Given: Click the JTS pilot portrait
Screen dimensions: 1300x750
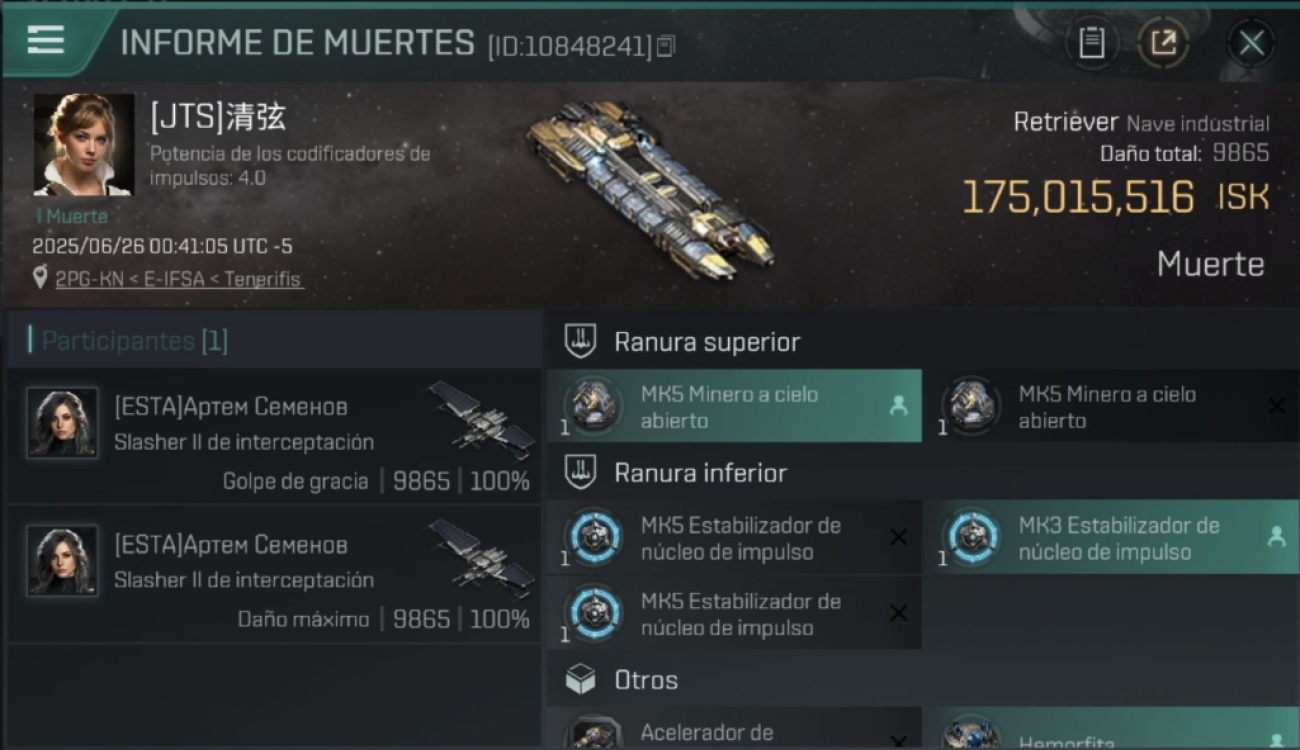Looking at the screenshot, I should (84, 145).
